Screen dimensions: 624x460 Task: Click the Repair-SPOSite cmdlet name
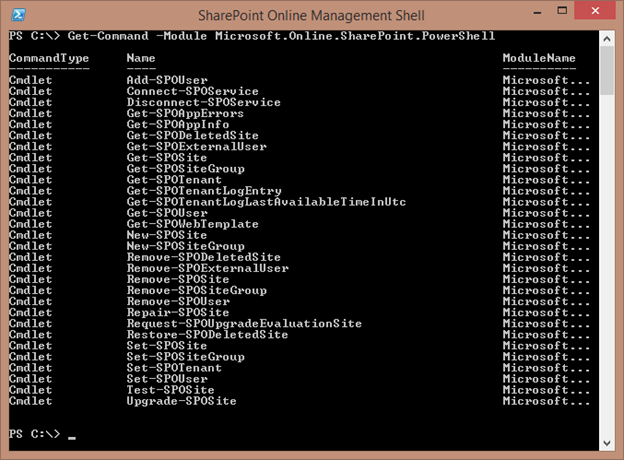(x=178, y=313)
